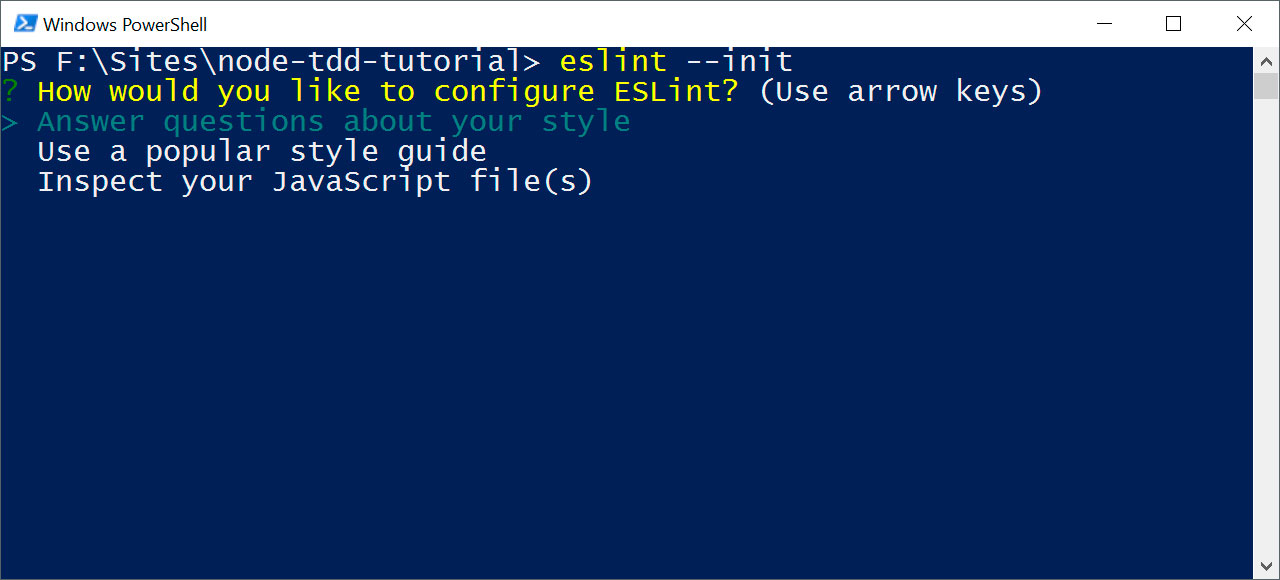Pick 'Inspect your JavaScript file(s)' option
Screen dimensions: 1280x580
point(315,182)
